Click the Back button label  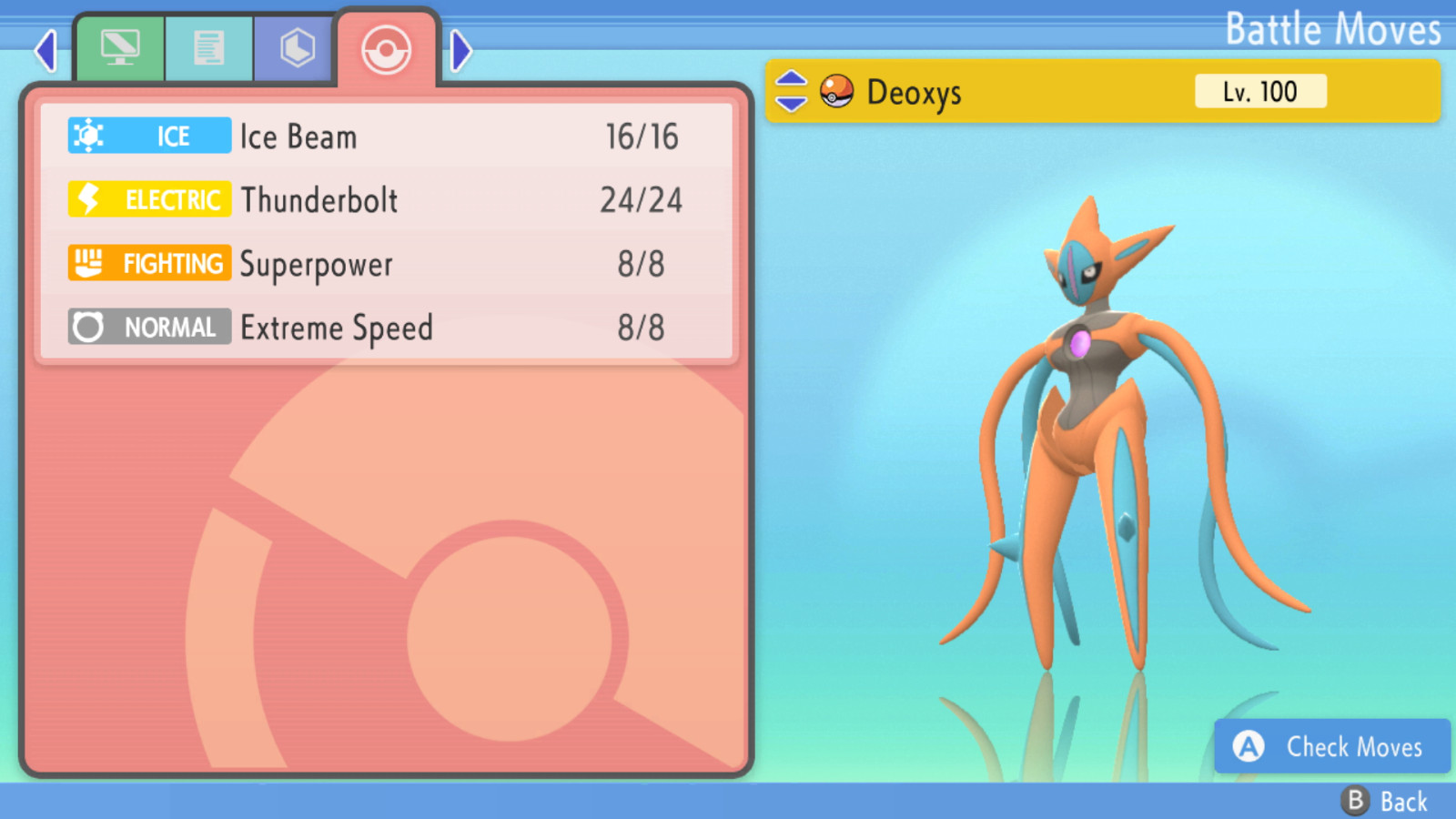(1404, 802)
